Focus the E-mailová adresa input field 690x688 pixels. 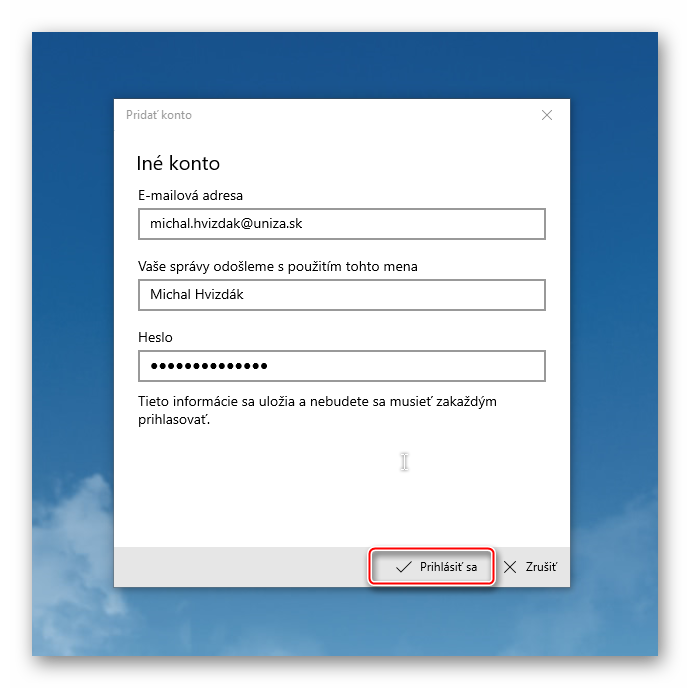click(341, 224)
